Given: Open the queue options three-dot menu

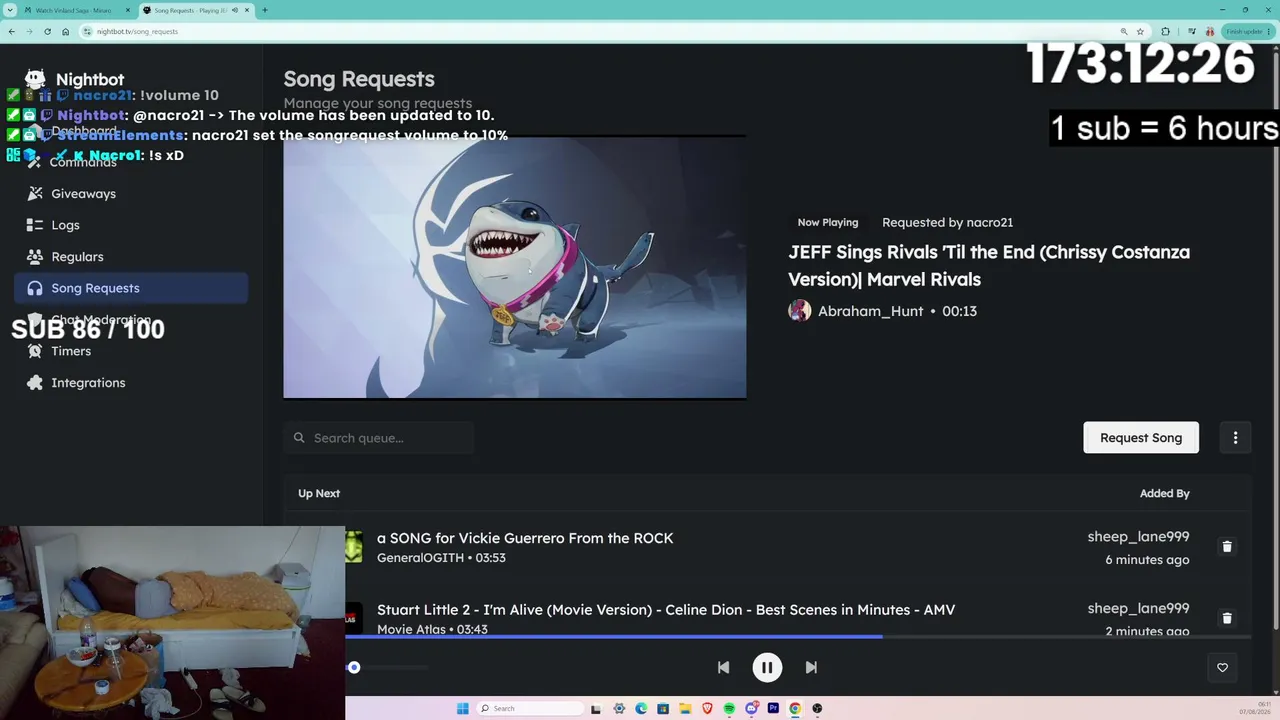Looking at the screenshot, I should [x=1235, y=437].
